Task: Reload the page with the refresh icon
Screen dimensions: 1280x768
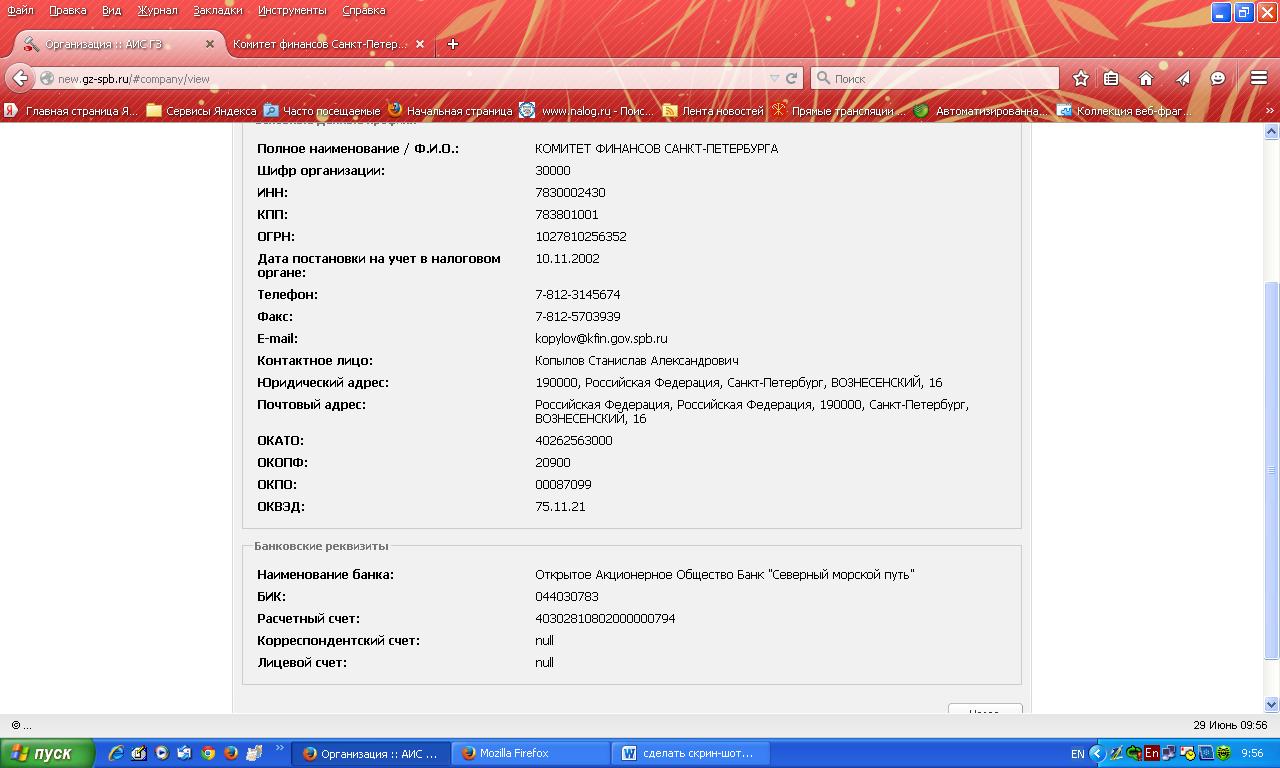Action: (792, 78)
